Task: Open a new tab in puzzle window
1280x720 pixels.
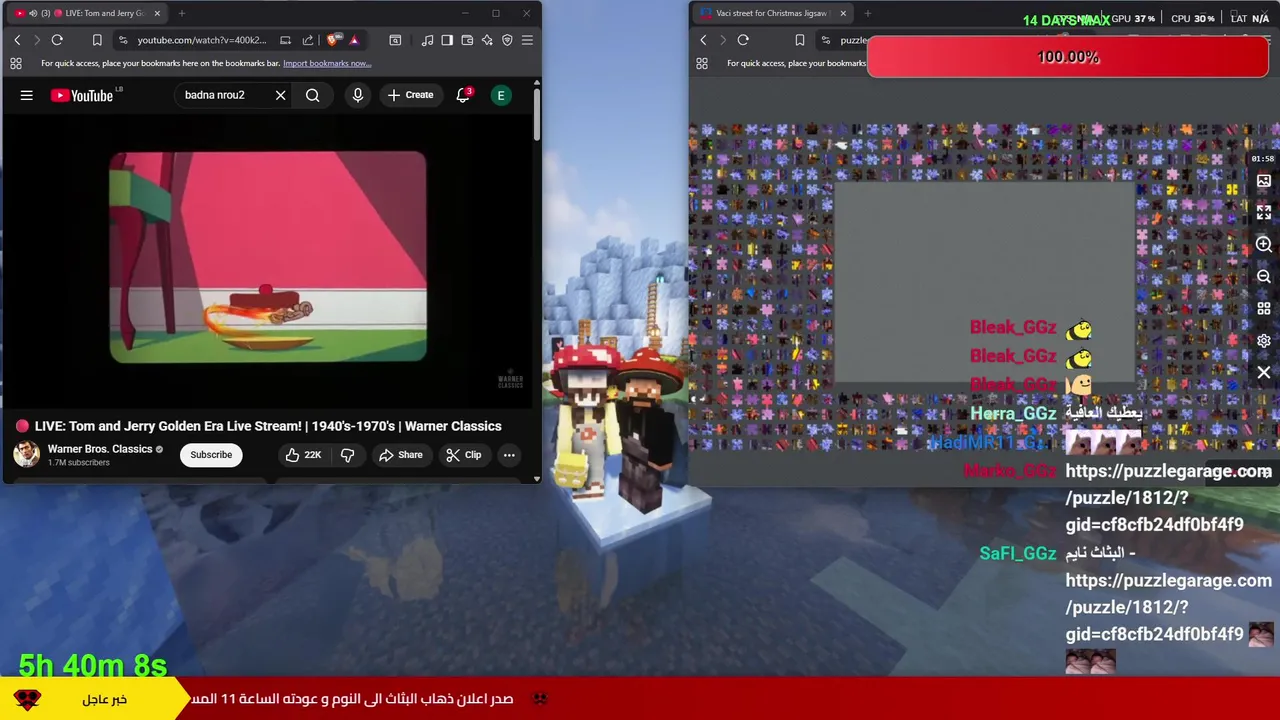Action: 867,13
